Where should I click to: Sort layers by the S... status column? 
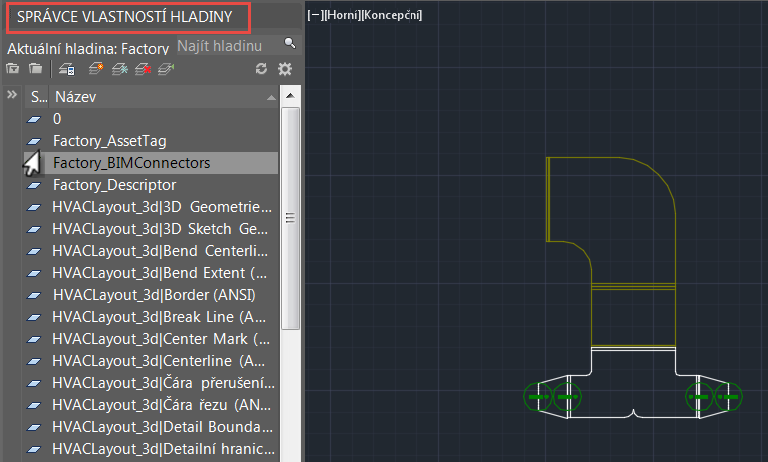pyautogui.click(x=38, y=97)
